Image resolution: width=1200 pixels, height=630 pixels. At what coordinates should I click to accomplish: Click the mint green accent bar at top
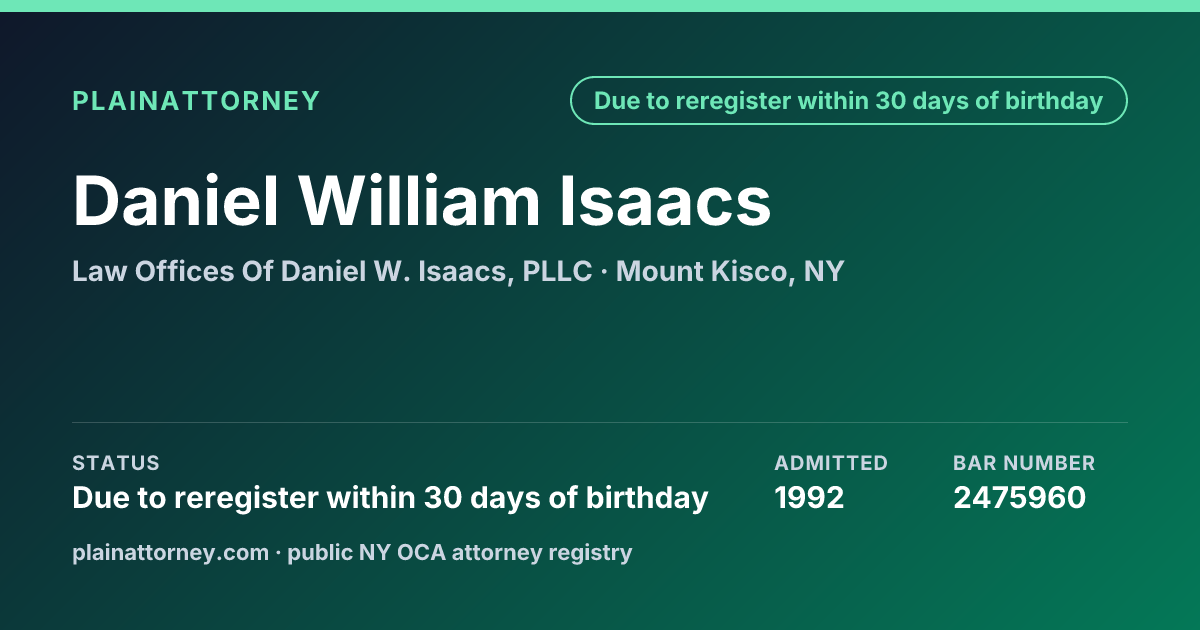tap(600, 6)
